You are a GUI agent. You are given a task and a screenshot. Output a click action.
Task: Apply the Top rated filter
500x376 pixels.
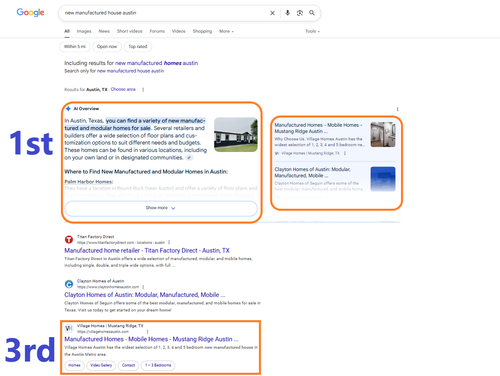138,47
